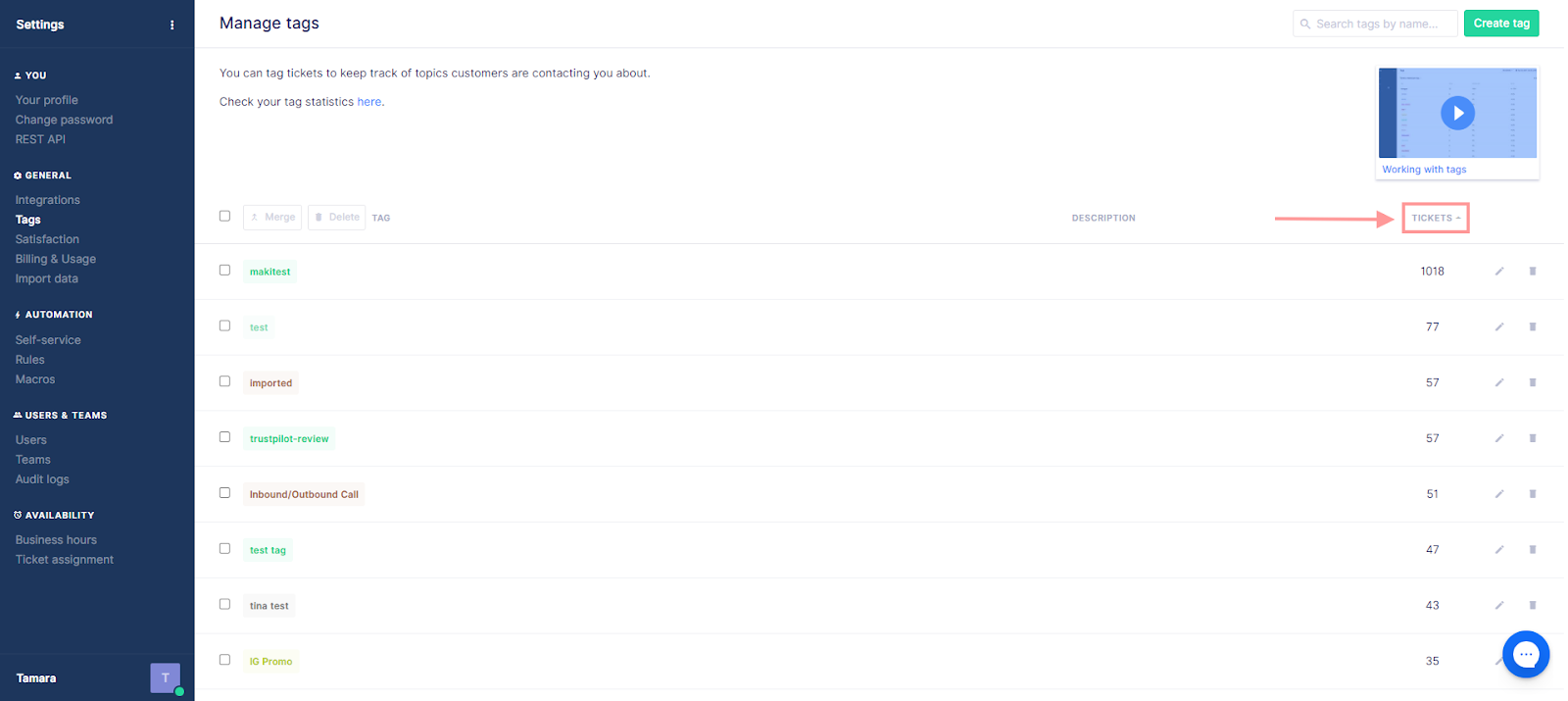Check the IG Promo checkbox
The width and height of the screenshot is (1568, 701).
click(x=224, y=660)
